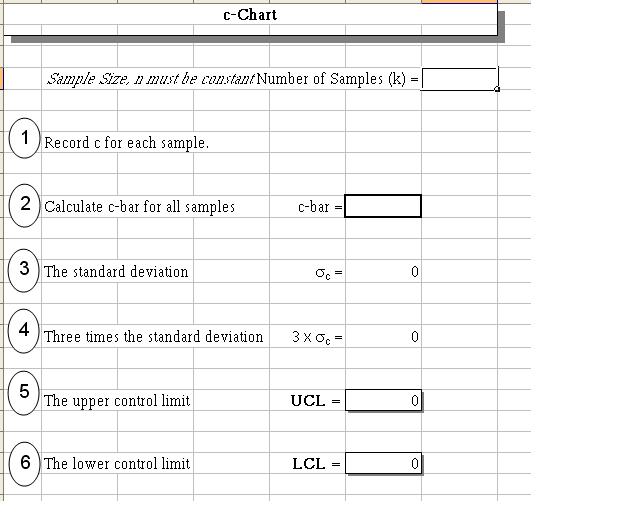Select the c-bar input cell

coord(383,206)
